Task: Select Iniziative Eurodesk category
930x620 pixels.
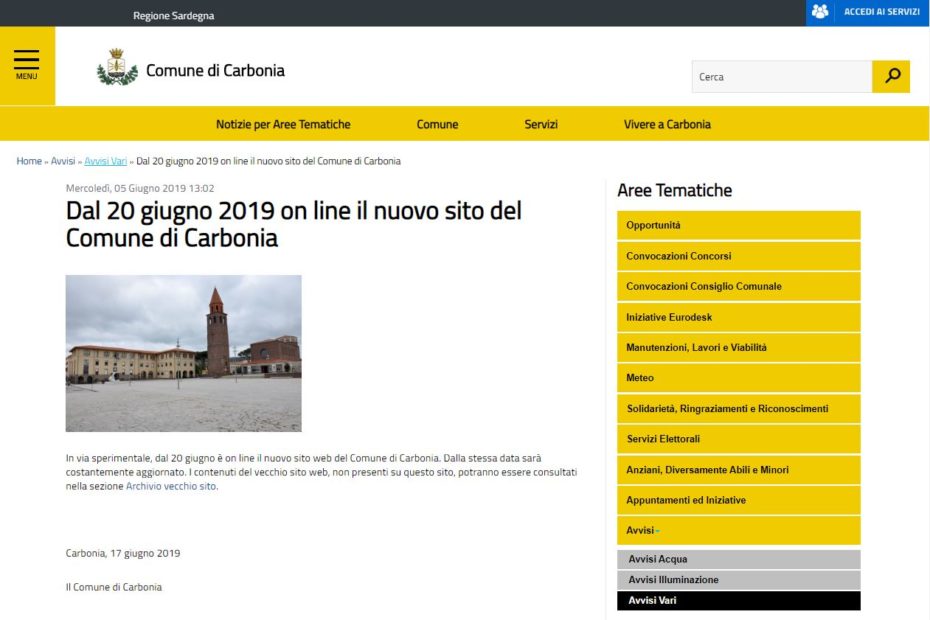Action: click(738, 317)
